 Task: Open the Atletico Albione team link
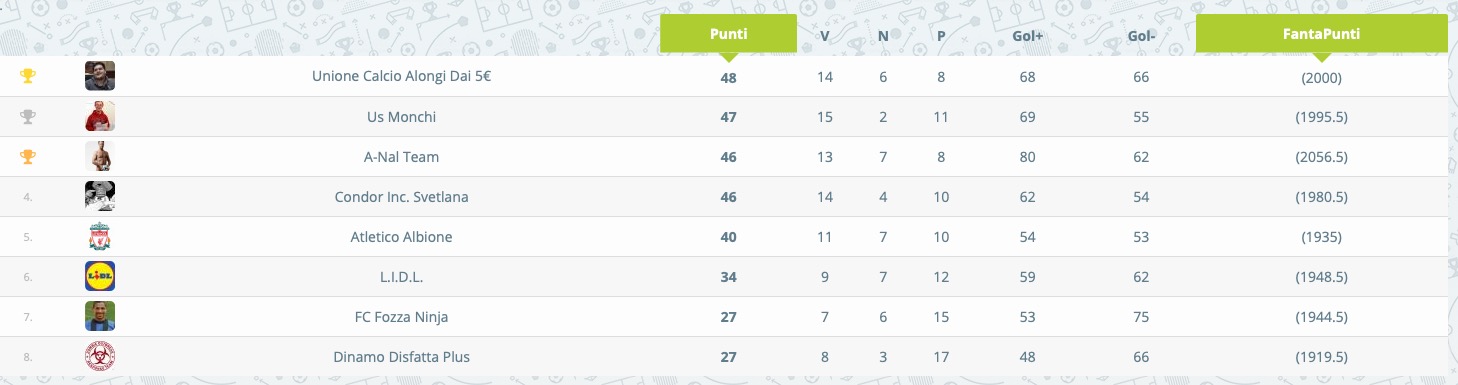click(x=401, y=237)
